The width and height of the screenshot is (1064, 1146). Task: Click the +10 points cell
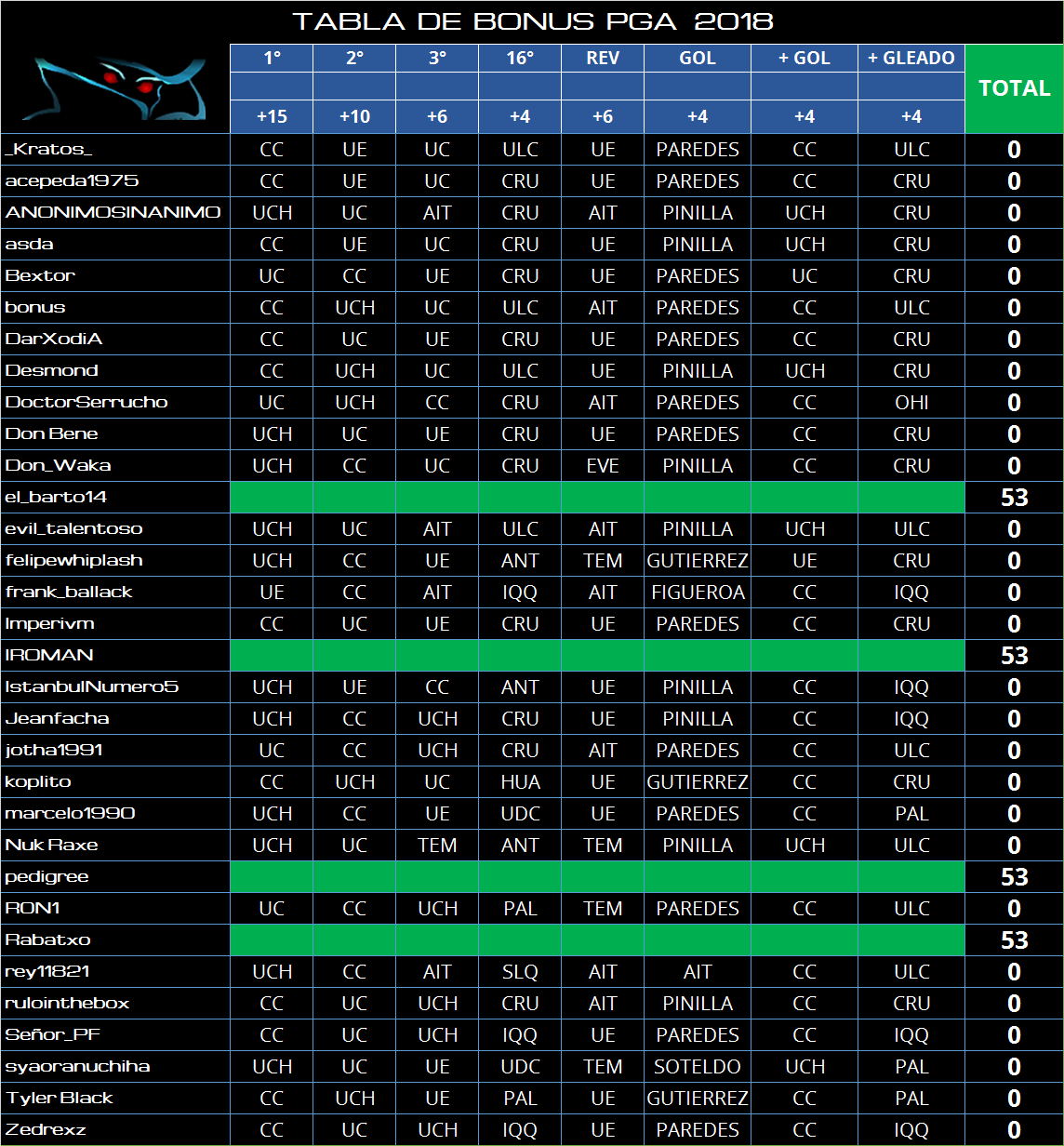pyautogui.click(x=354, y=117)
